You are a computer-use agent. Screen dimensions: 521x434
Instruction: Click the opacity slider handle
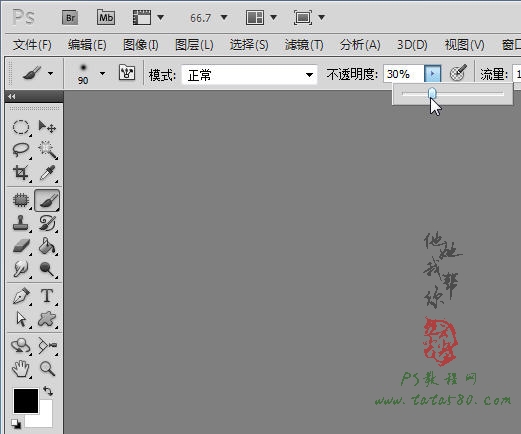432,94
